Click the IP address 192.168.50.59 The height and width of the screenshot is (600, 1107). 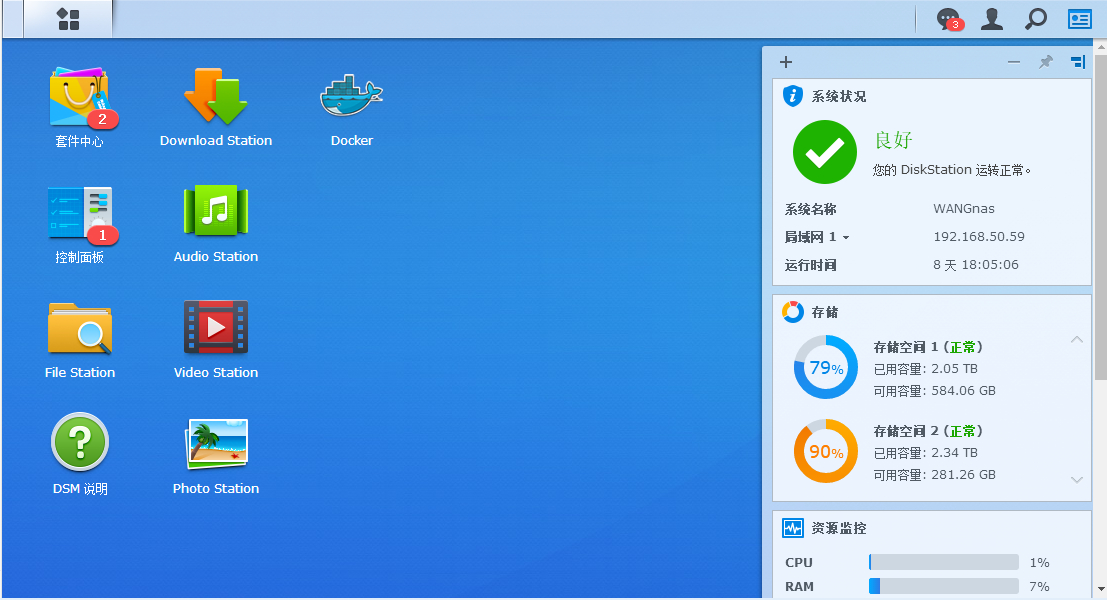pos(979,236)
